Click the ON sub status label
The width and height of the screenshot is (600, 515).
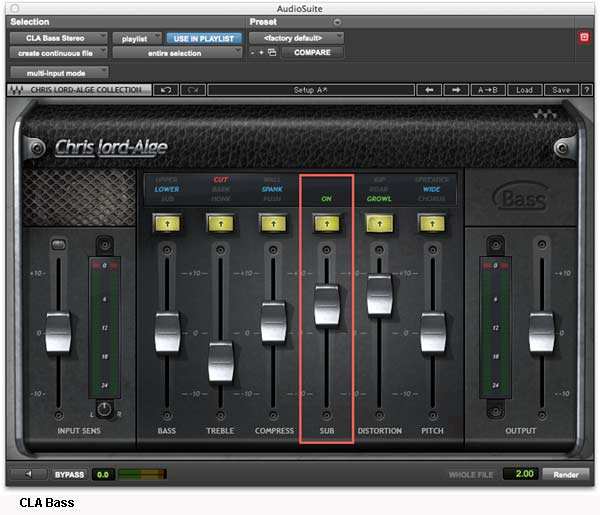click(326, 199)
